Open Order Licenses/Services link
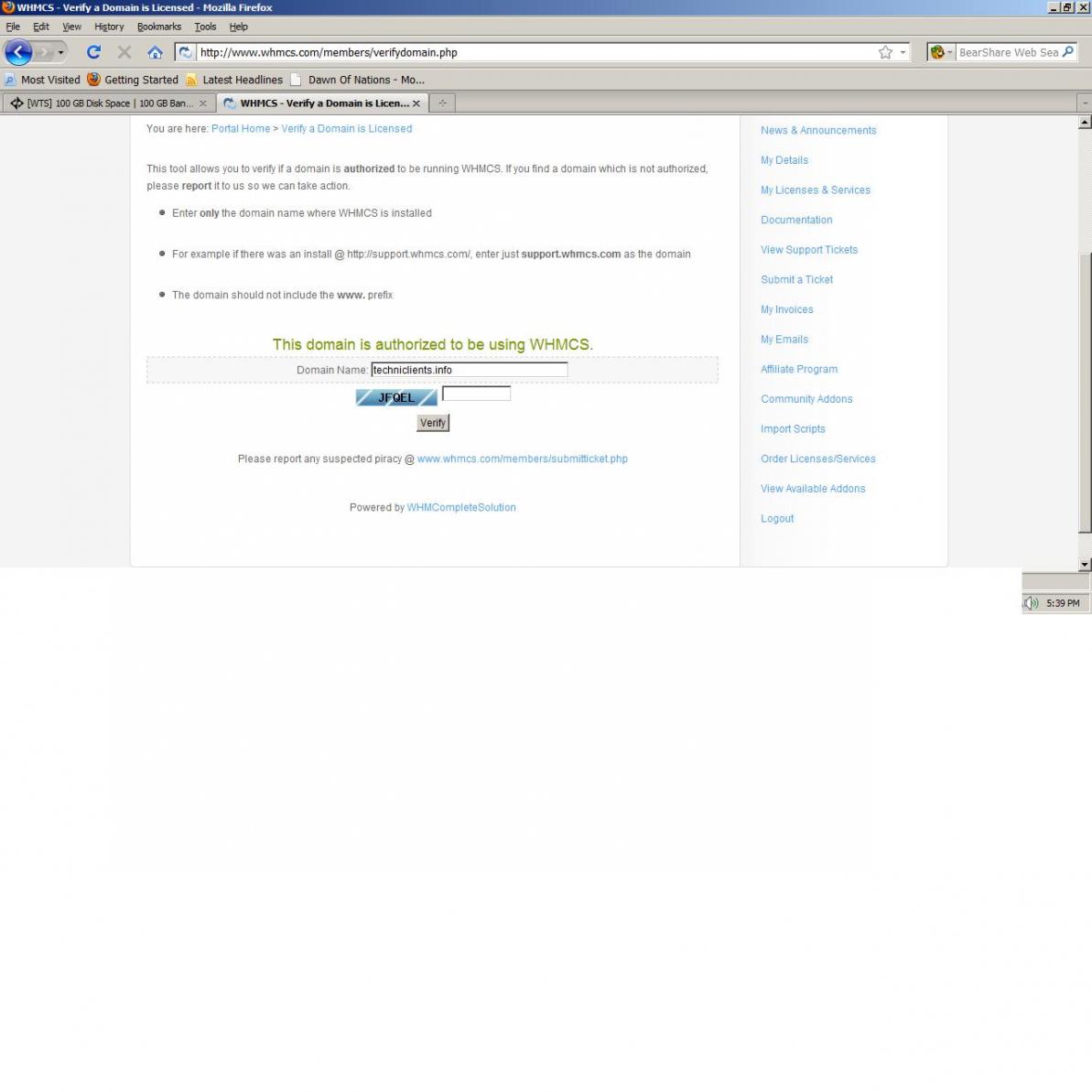This screenshot has width=1092, height=1092. pos(817,459)
